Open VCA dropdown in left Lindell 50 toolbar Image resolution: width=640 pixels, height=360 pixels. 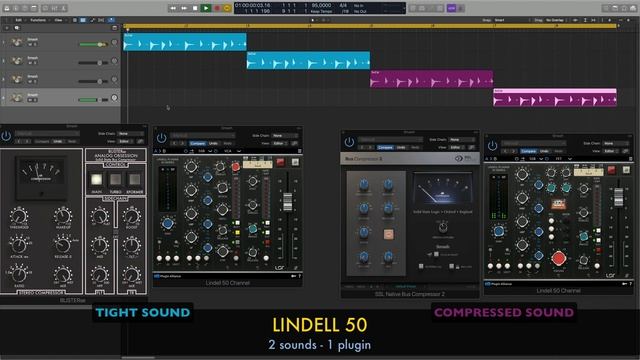[x=232, y=151]
